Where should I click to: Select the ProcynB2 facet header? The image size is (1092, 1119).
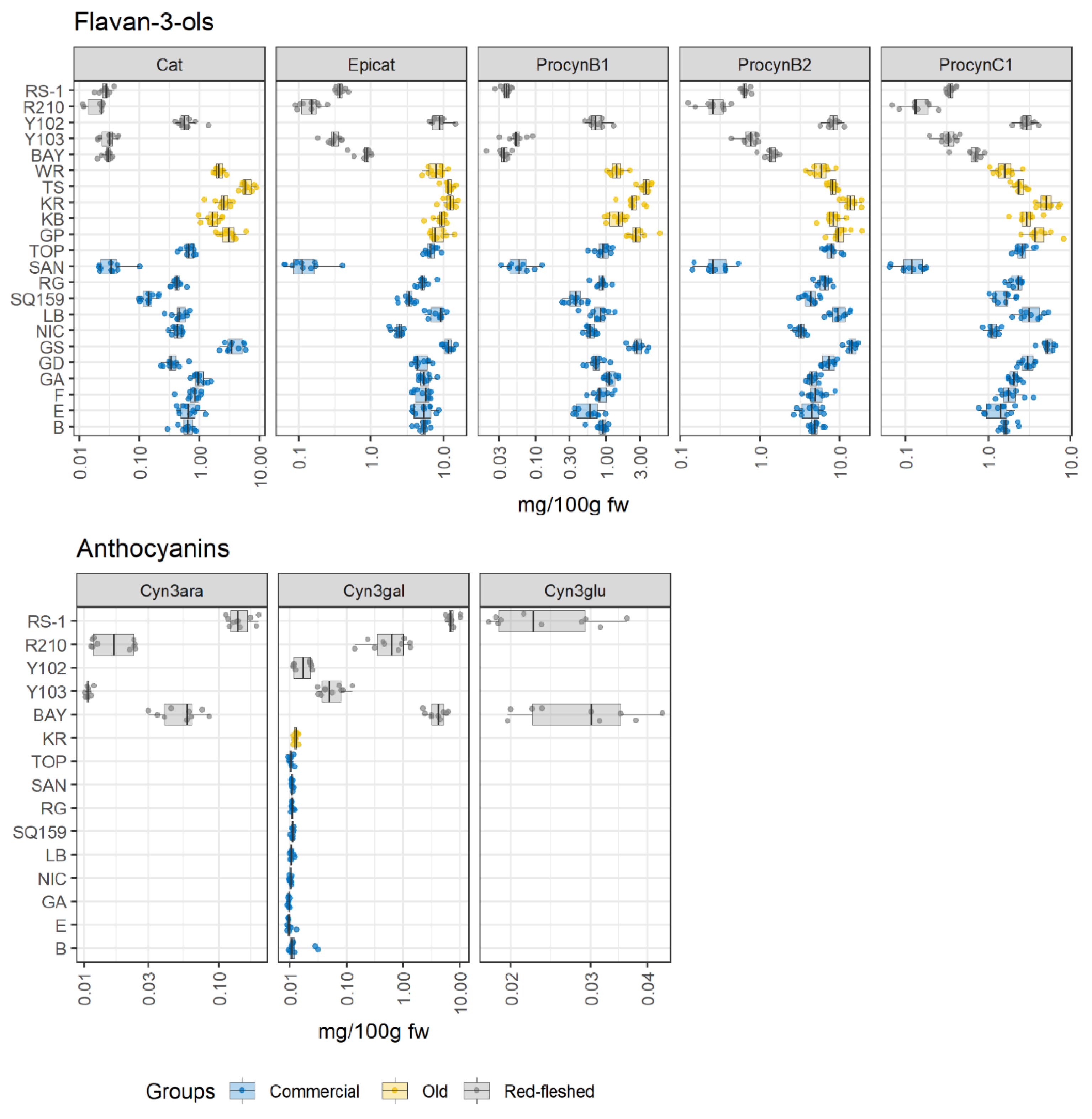coord(774,65)
